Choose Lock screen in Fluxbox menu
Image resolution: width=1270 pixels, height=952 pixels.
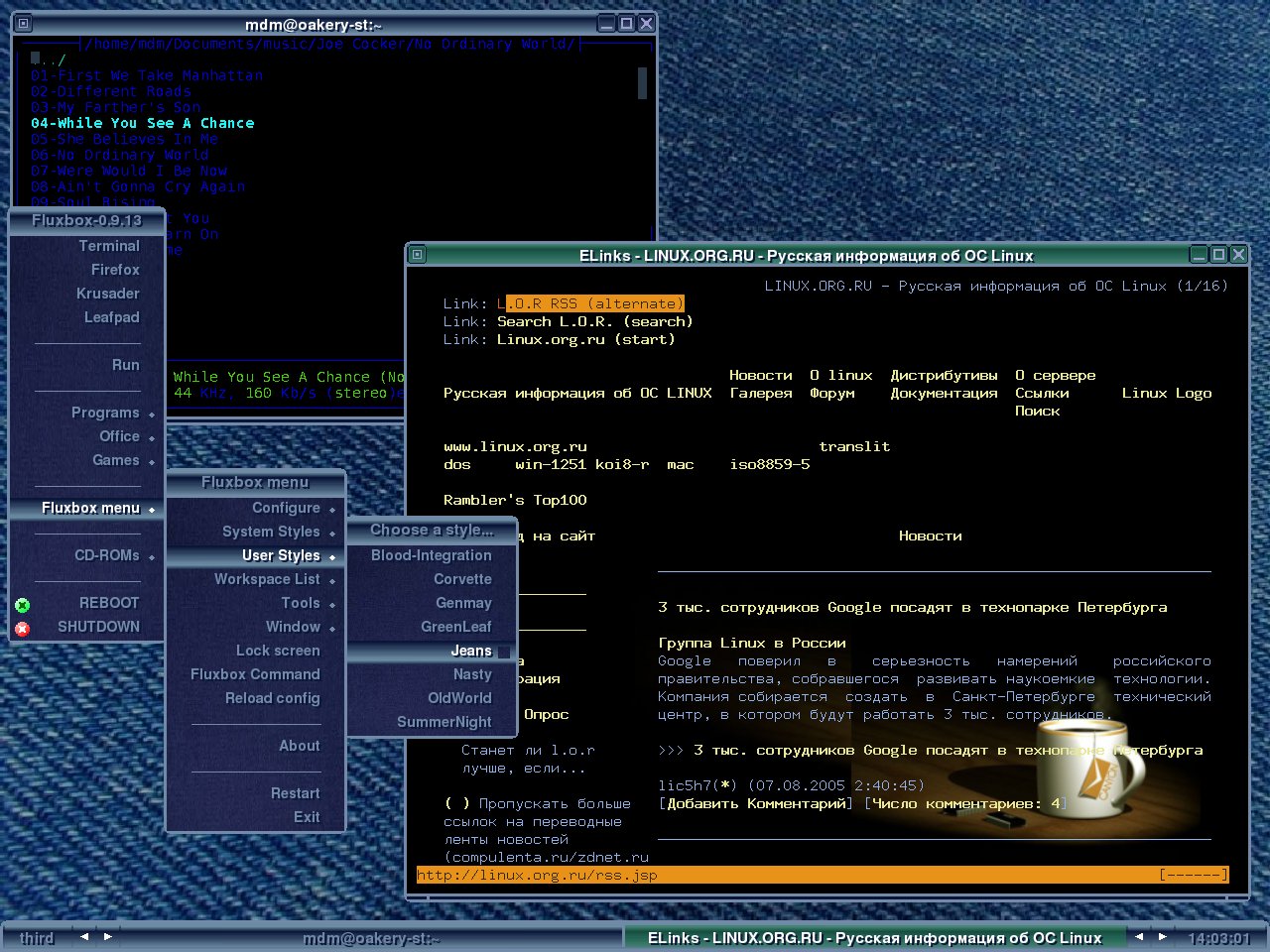tap(255, 651)
